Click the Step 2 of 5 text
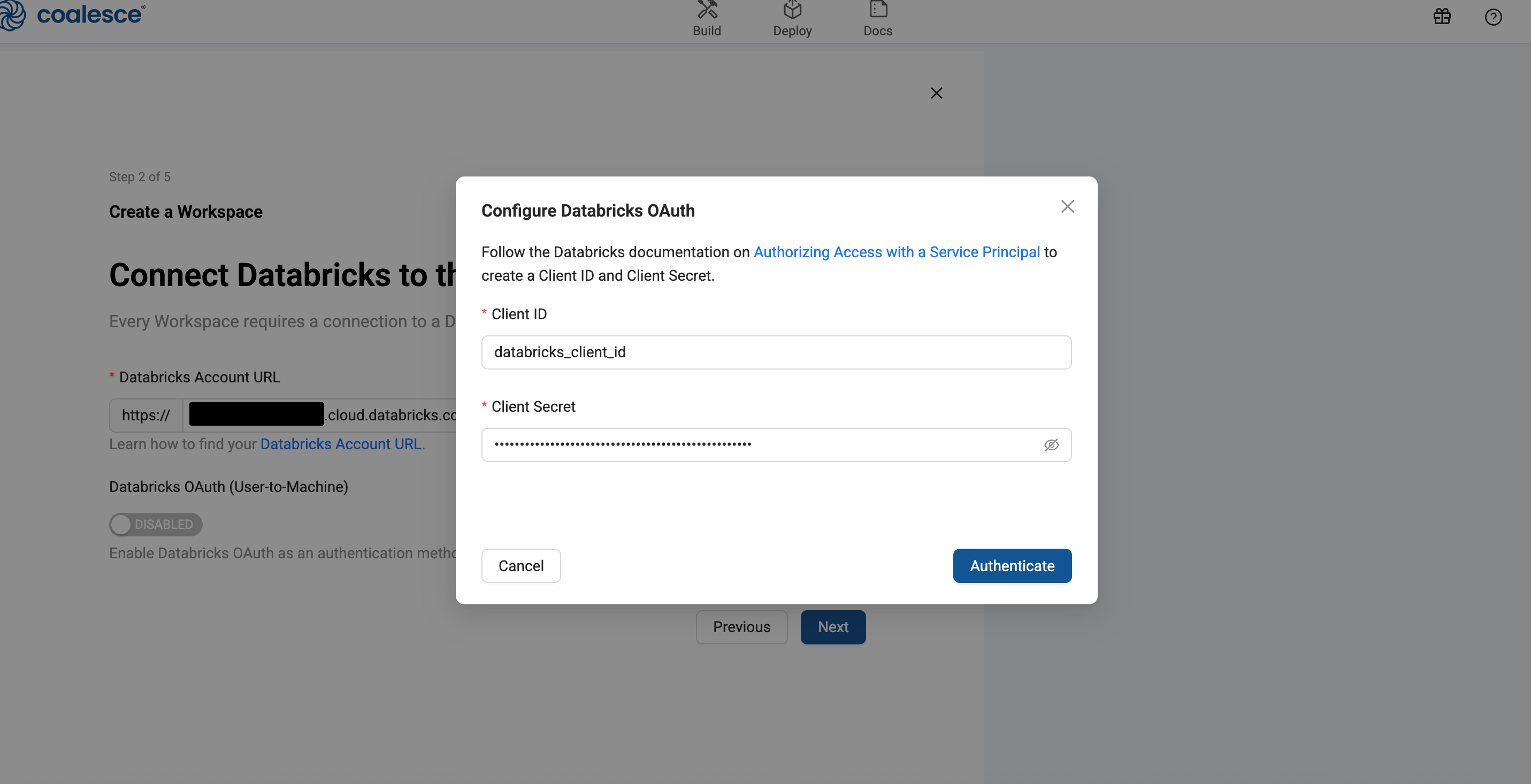The height and width of the screenshot is (784, 1531). [x=140, y=177]
